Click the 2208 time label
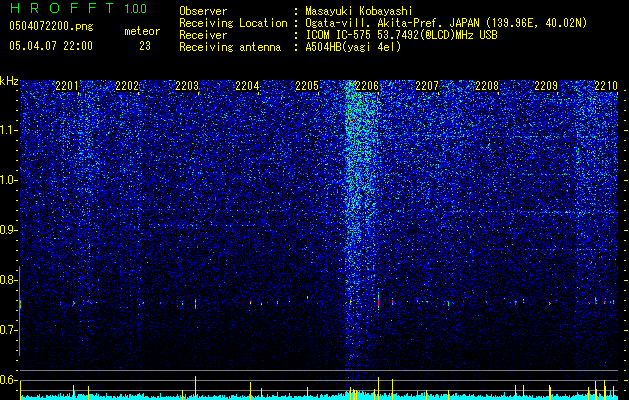 point(487,85)
